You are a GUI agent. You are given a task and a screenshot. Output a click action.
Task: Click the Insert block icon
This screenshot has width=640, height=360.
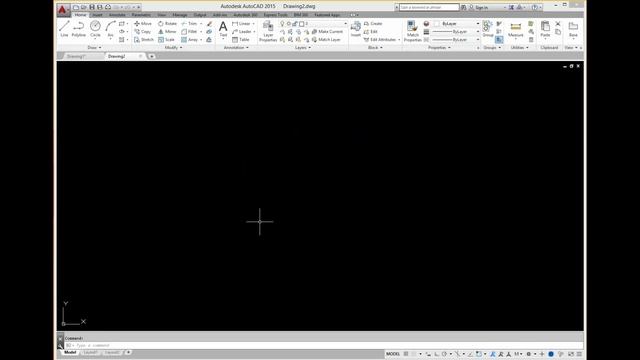pyautogui.click(x=356, y=29)
